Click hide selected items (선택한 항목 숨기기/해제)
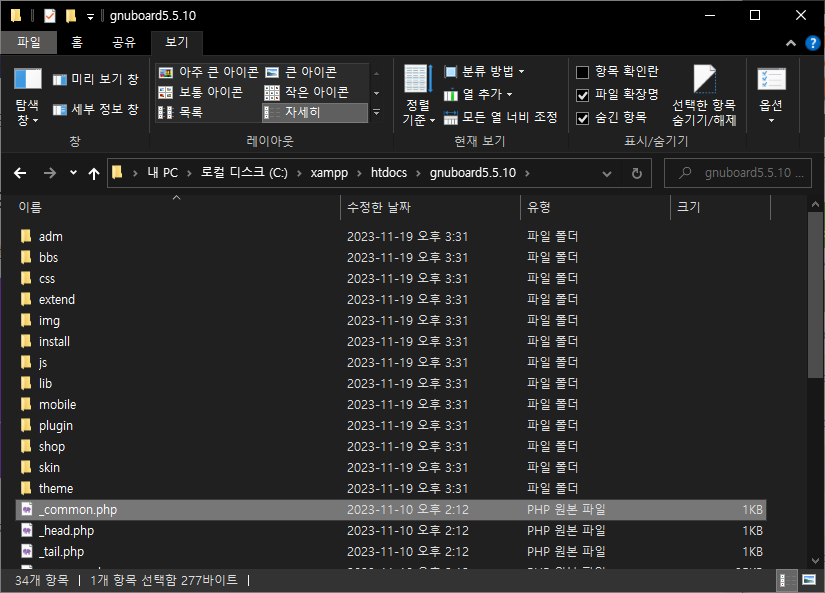Viewport: 825px width, 593px height. click(x=704, y=96)
